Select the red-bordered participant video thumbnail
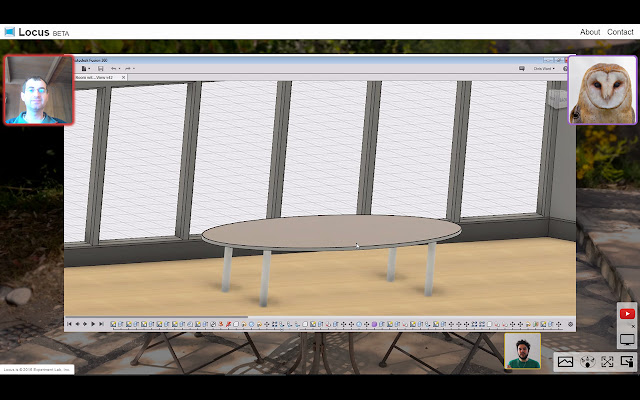Image resolution: width=640 pixels, height=400 pixels. click(x=38, y=90)
